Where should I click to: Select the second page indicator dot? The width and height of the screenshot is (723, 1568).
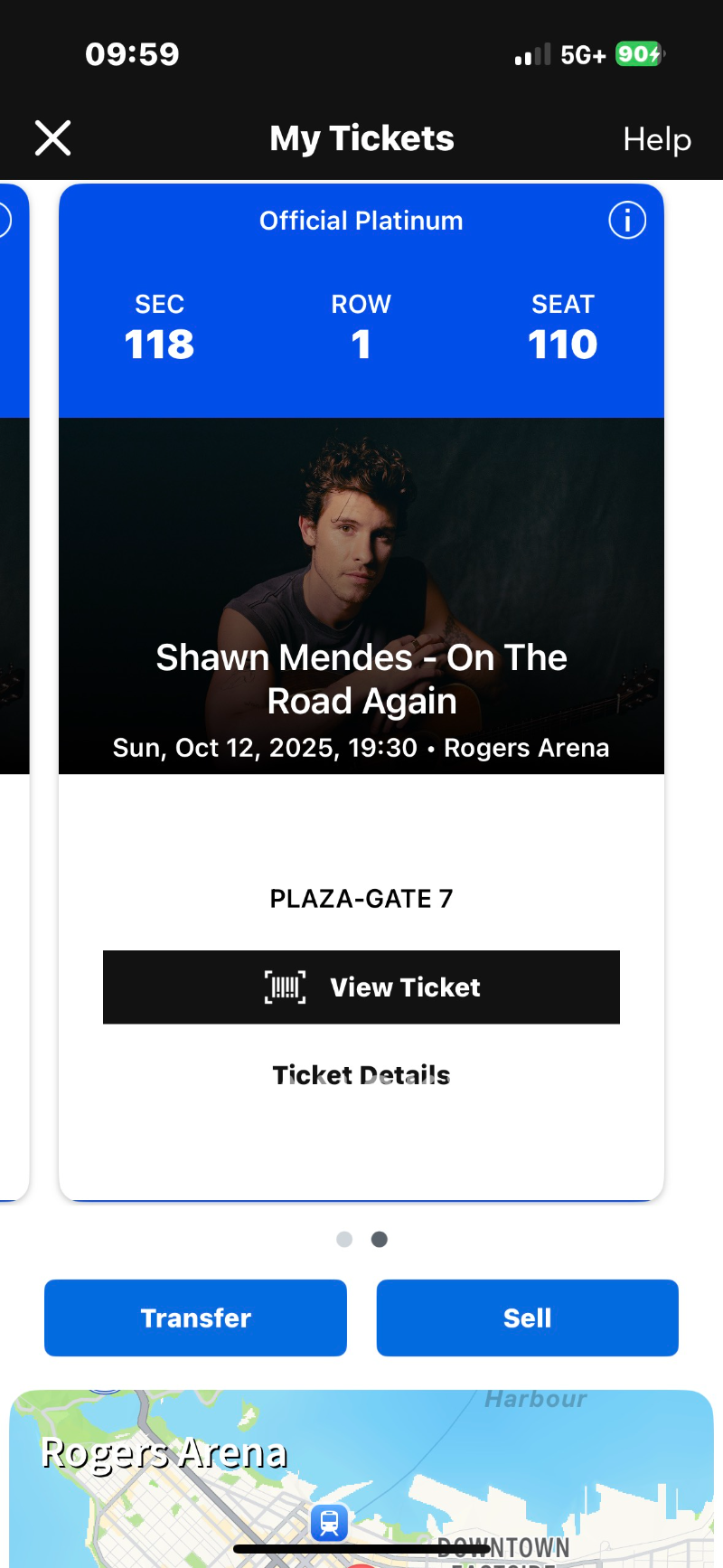[x=380, y=1239]
